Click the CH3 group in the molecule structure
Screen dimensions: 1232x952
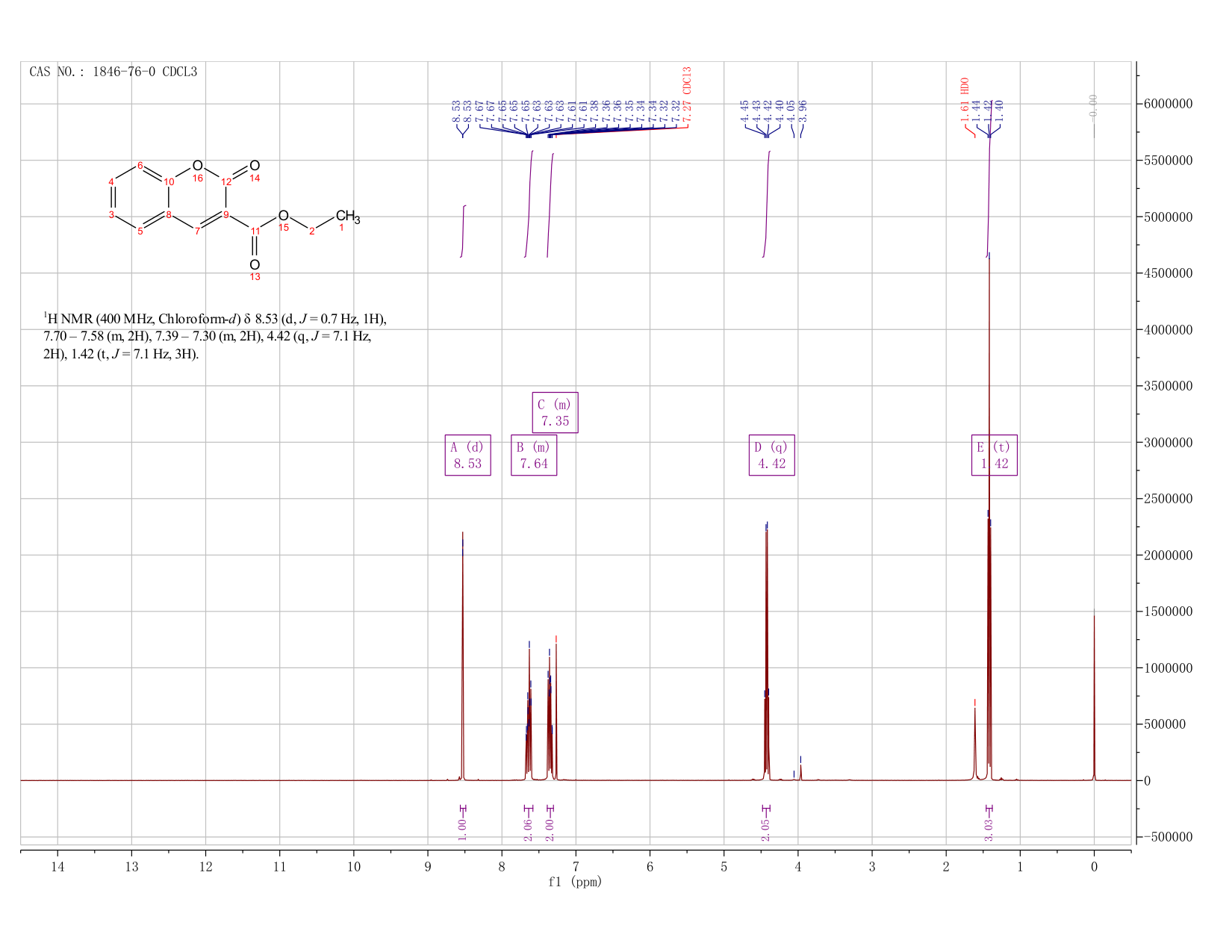(348, 217)
